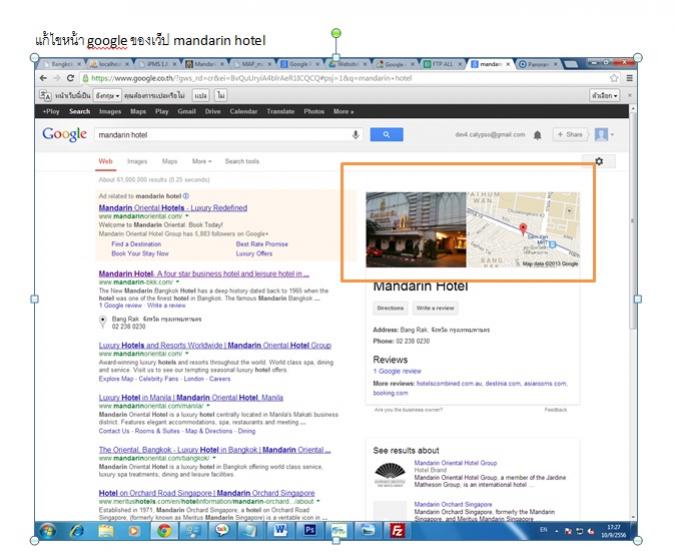Image resolution: width=675 pixels, height=560 pixels.
Task: Click the Google logo
Action: 65,134
